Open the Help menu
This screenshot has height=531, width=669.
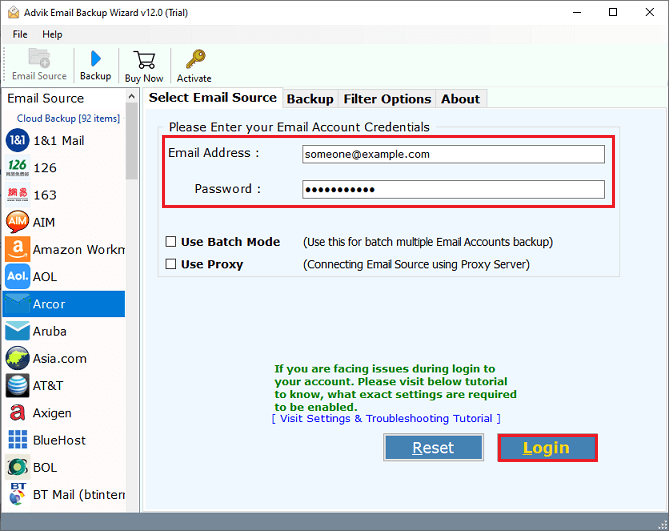pos(52,35)
